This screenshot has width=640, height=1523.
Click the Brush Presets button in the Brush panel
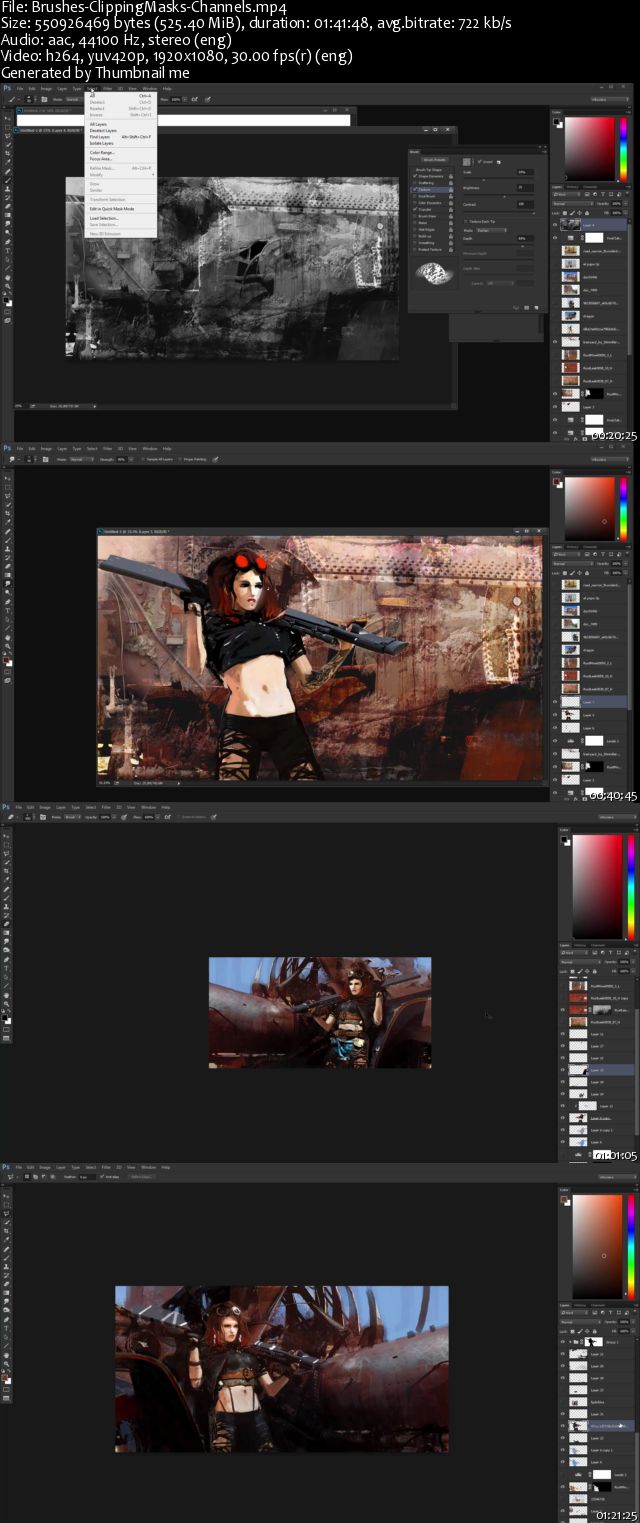(x=434, y=159)
